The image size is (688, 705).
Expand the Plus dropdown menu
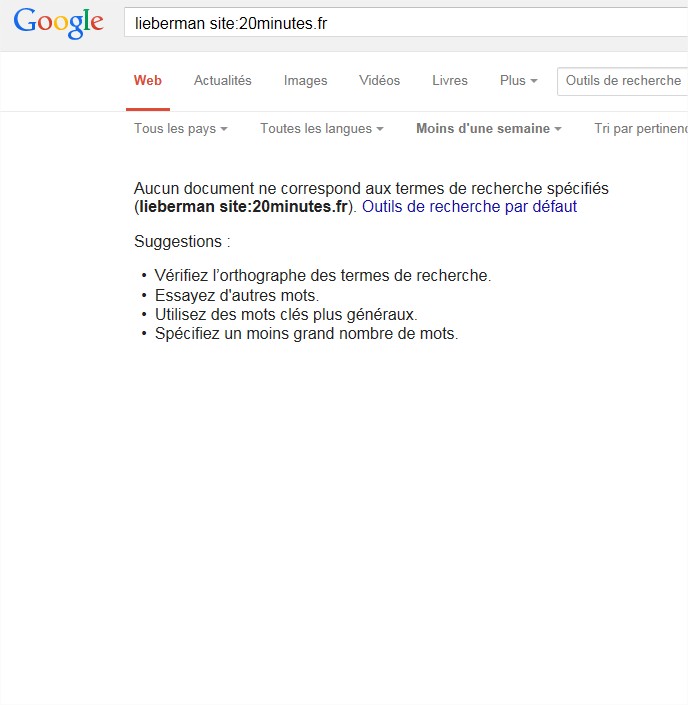pyautogui.click(x=518, y=80)
